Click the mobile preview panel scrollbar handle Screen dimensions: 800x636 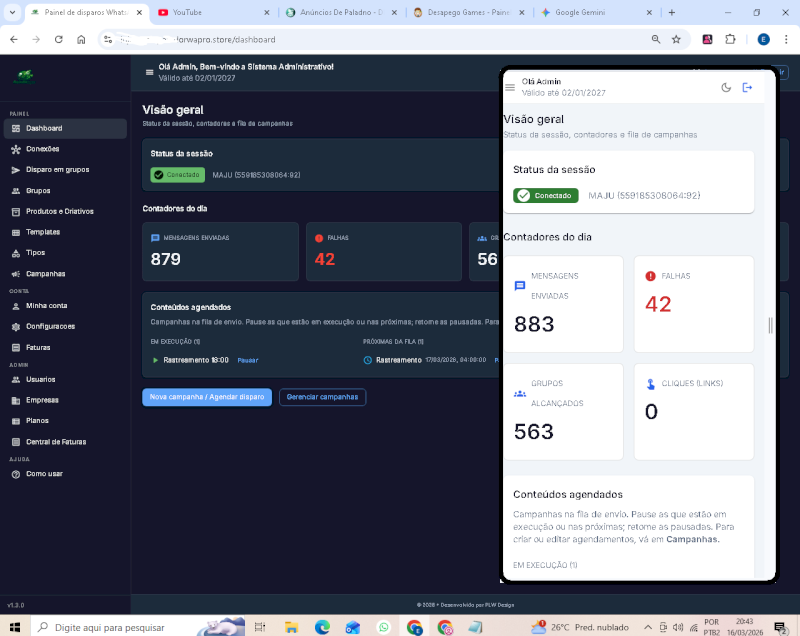[x=769, y=325]
